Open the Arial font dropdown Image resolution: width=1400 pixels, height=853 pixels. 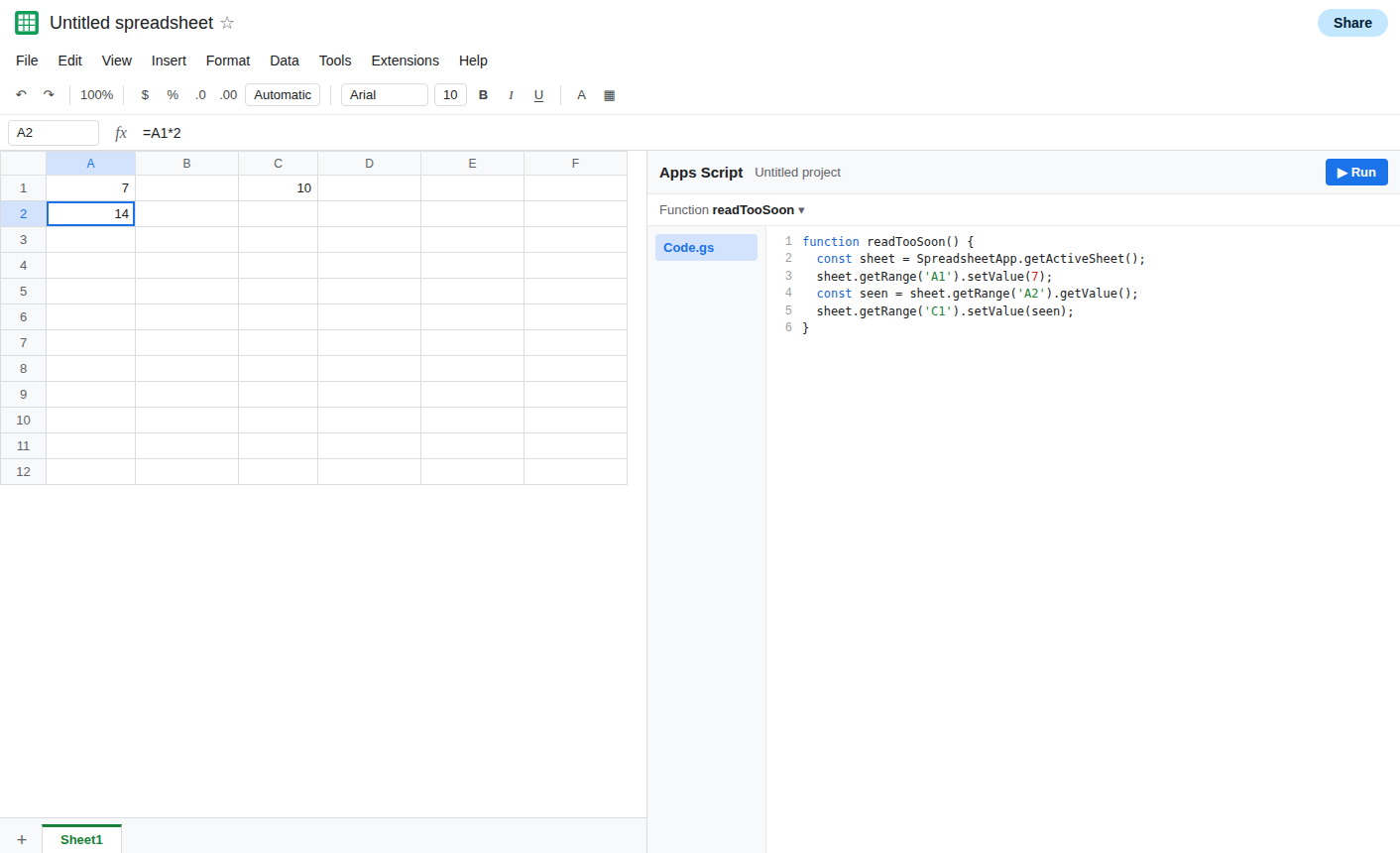tap(385, 95)
